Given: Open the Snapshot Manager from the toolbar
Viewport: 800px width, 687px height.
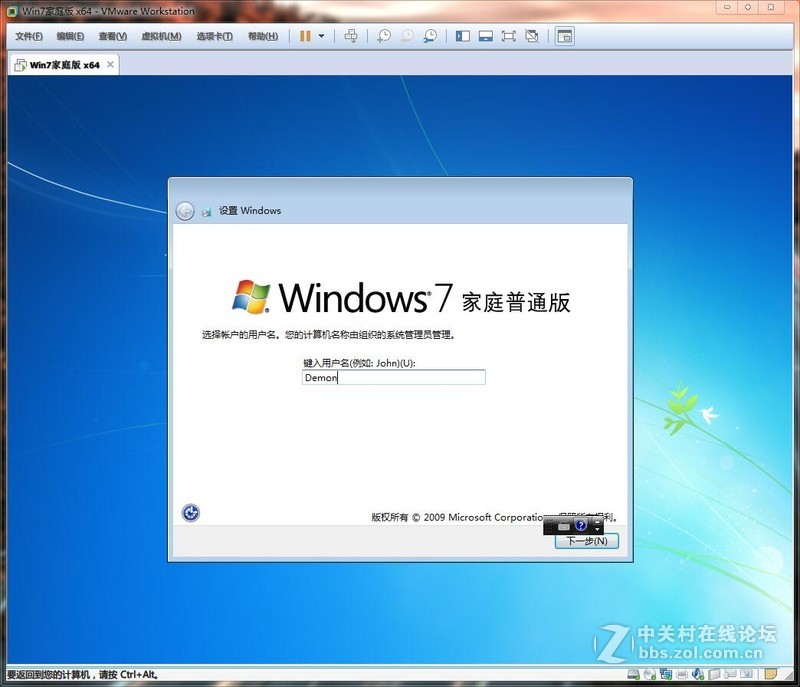Looking at the screenshot, I should tap(428, 36).
